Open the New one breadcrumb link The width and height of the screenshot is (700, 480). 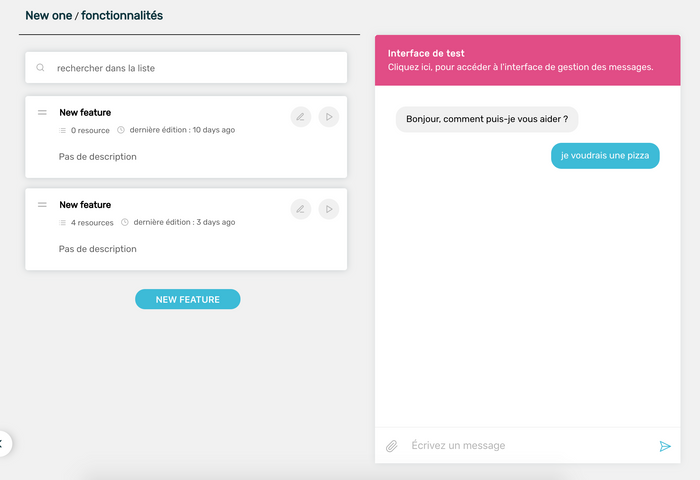(x=48, y=16)
